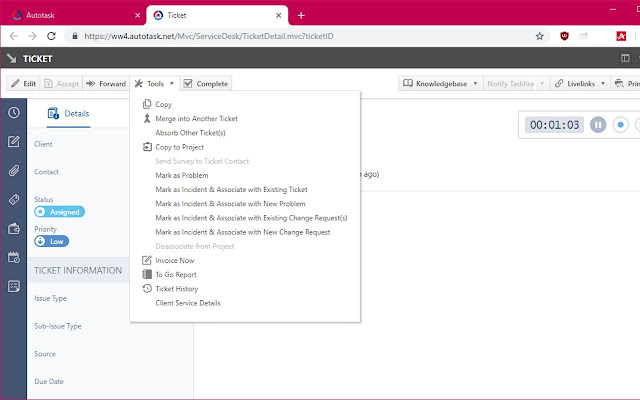The width and height of the screenshot is (640, 400).
Task: Click the Complete checkmark button
Action: [x=206, y=84]
